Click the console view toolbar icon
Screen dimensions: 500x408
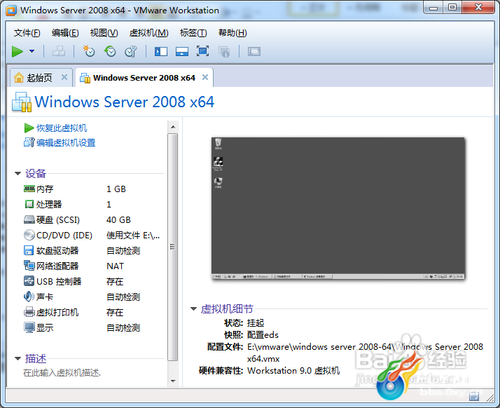click(x=254, y=51)
